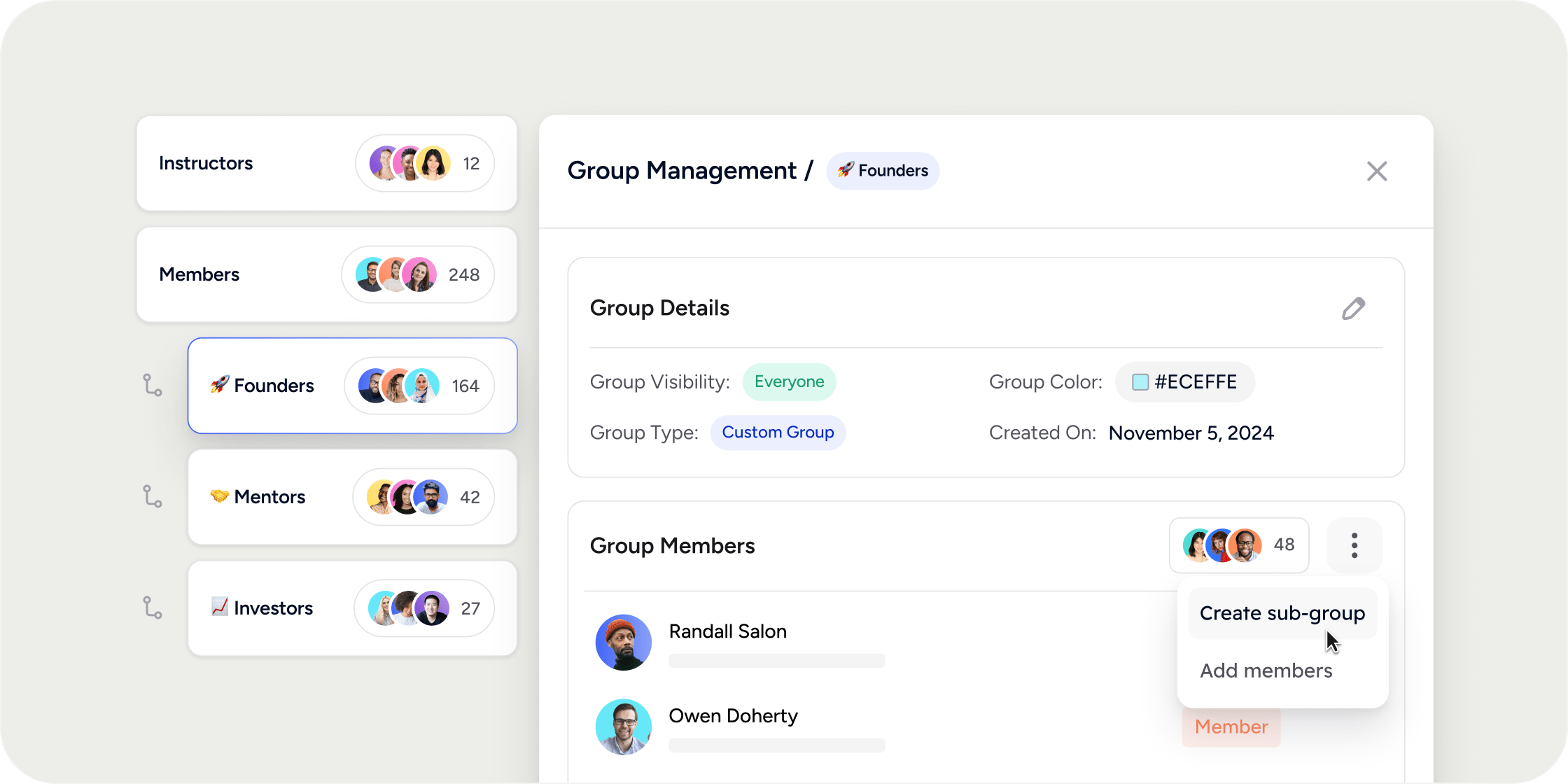Click the Custom Group type tag

(x=778, y=433)
